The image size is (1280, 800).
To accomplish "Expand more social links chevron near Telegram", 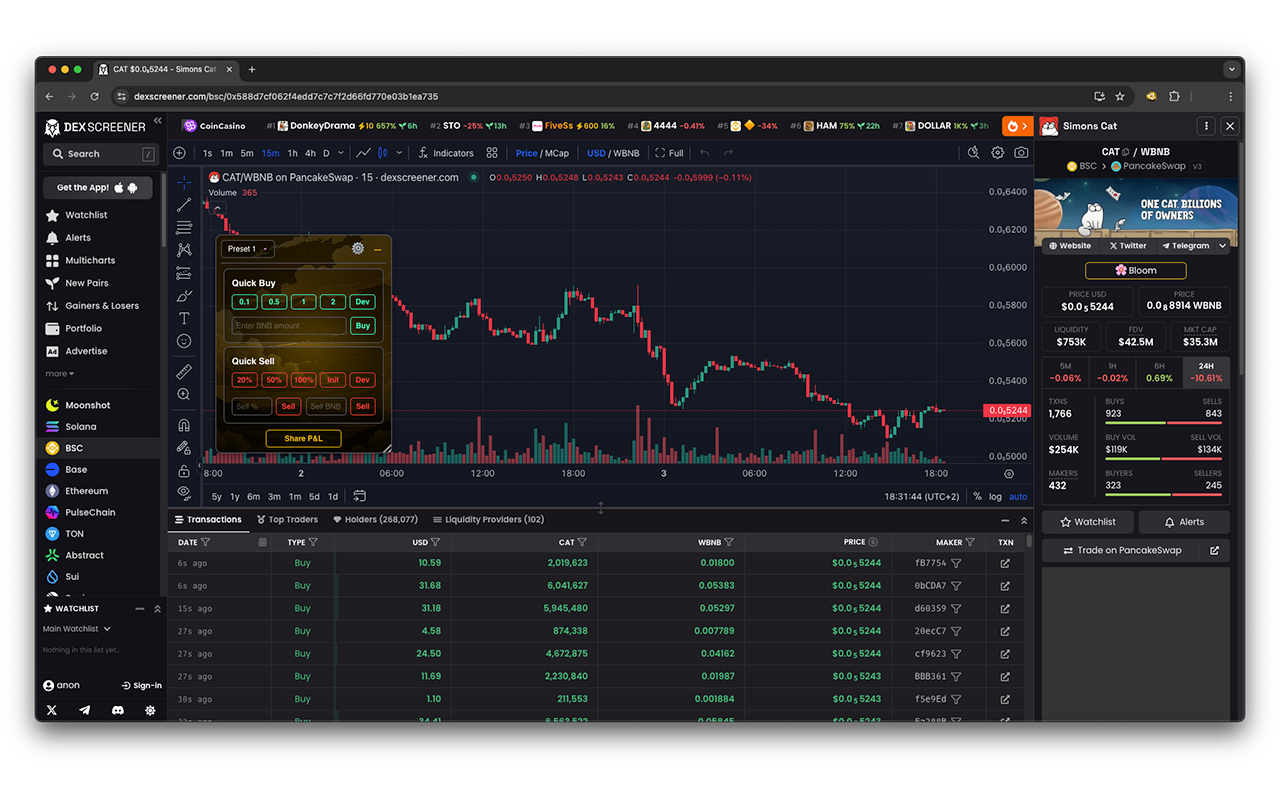I will coord(1223,245).
